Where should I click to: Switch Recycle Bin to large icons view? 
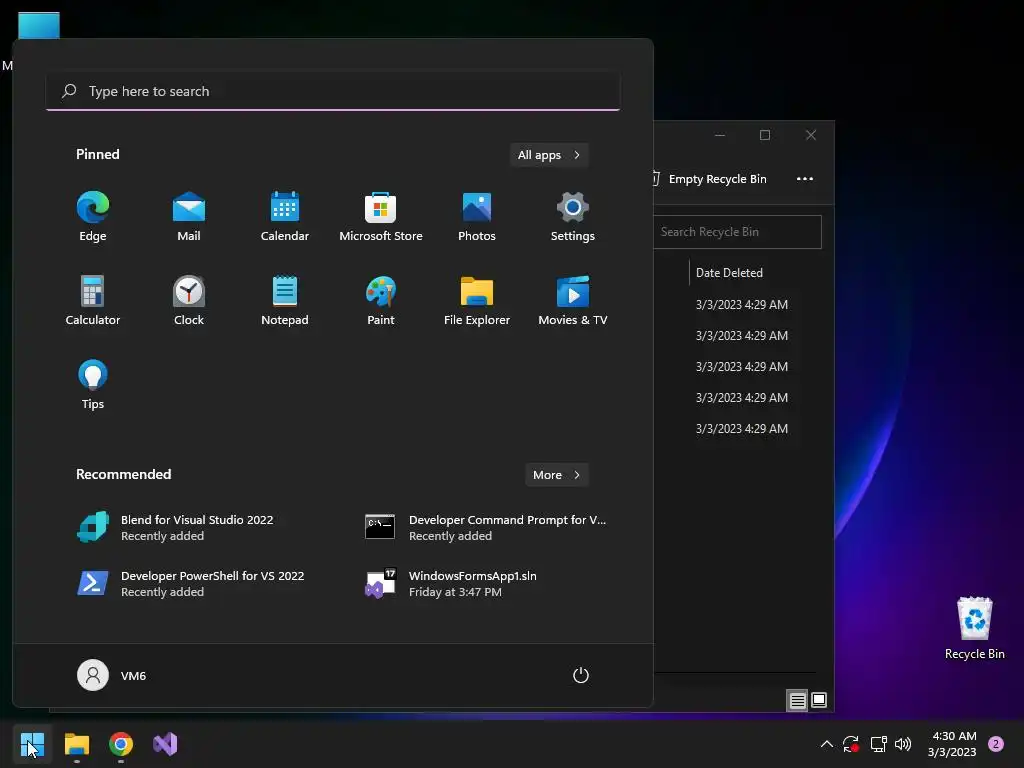[x=819, y=701]
